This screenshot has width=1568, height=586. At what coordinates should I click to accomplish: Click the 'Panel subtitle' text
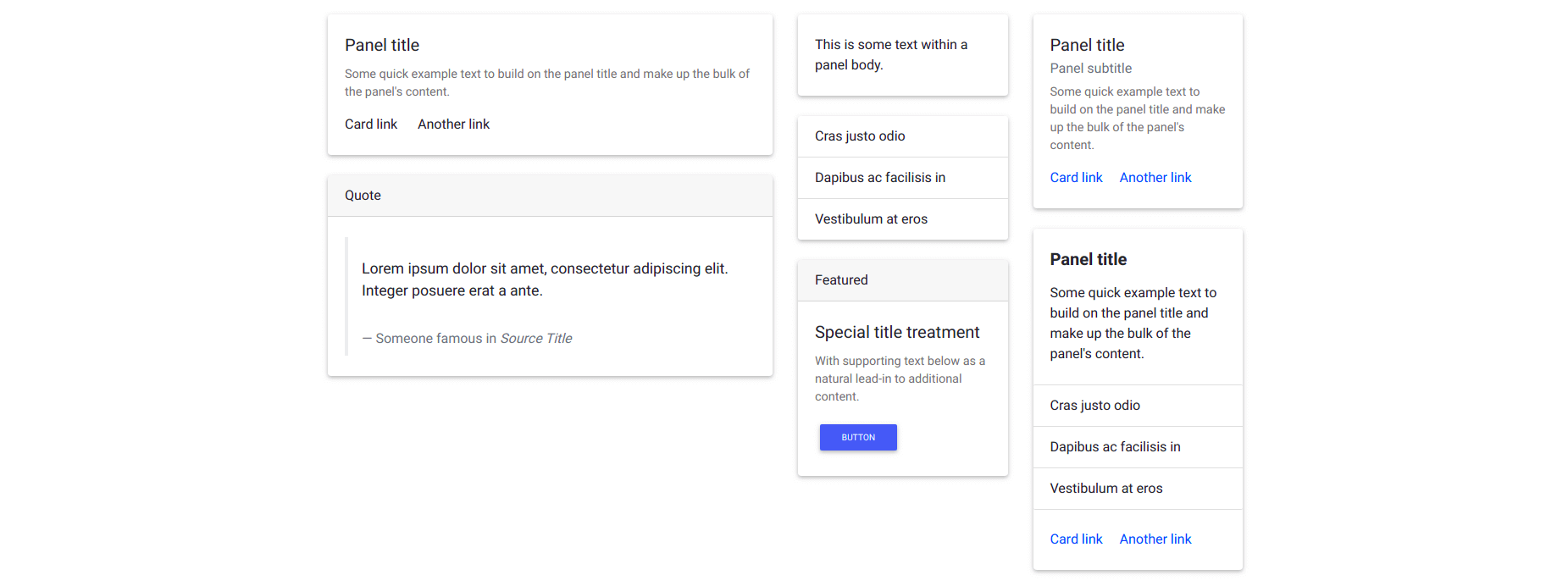pyautogui.click(x=1090, y=69)
